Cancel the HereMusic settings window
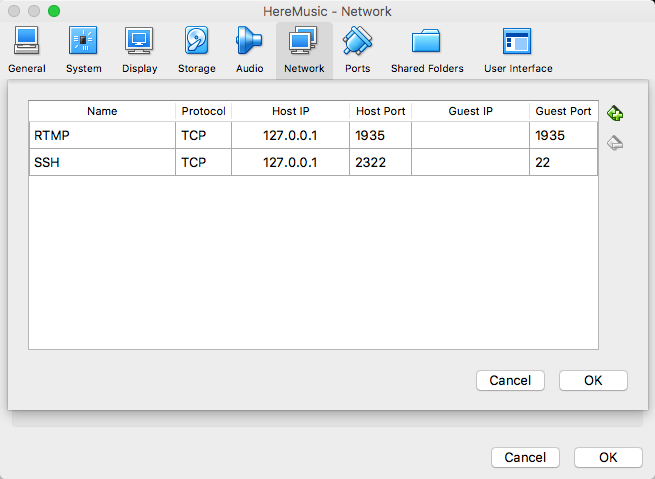655x479 pixels. pos(525,457)
